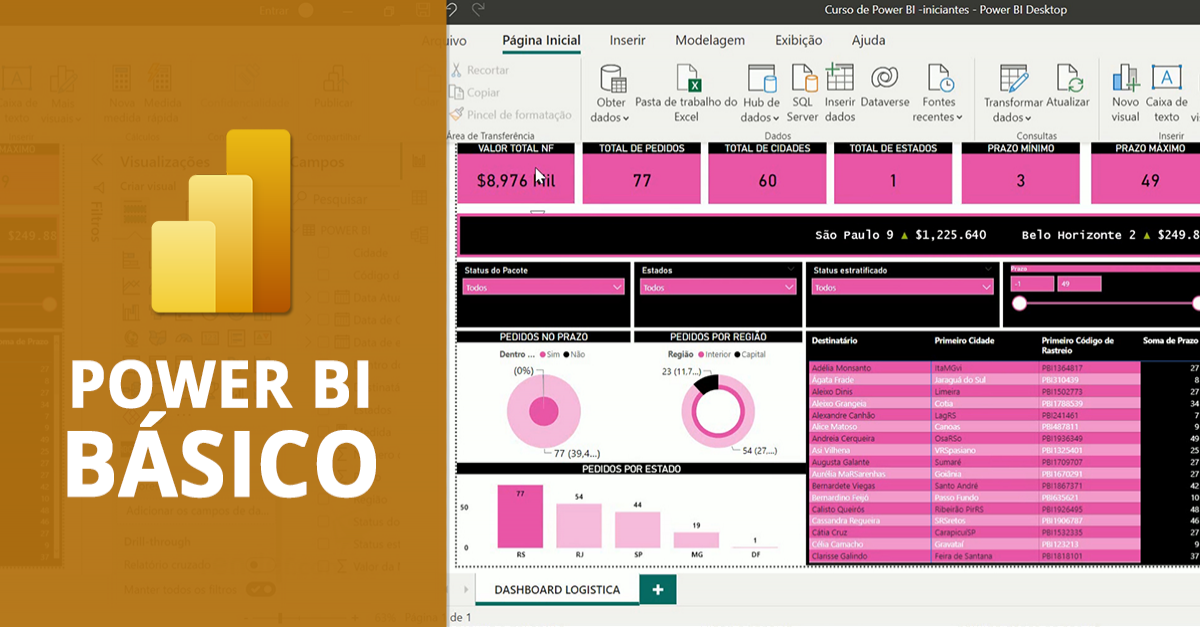The image size is (1200, 627).
Task: Click the SP bar in Pedidos por Estado
Action: point(637,530)
